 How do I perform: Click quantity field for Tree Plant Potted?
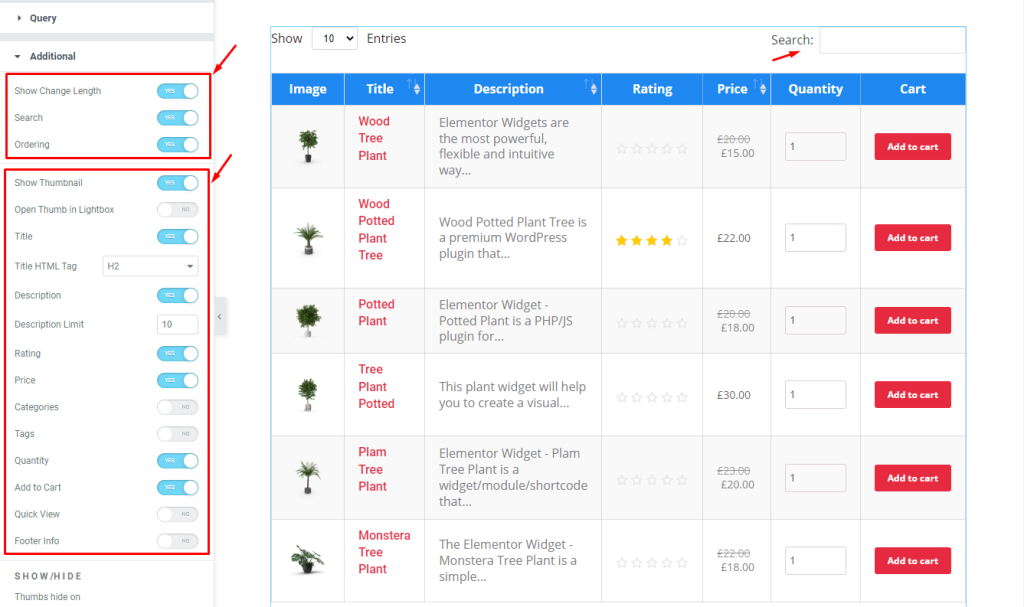[815, 395]
